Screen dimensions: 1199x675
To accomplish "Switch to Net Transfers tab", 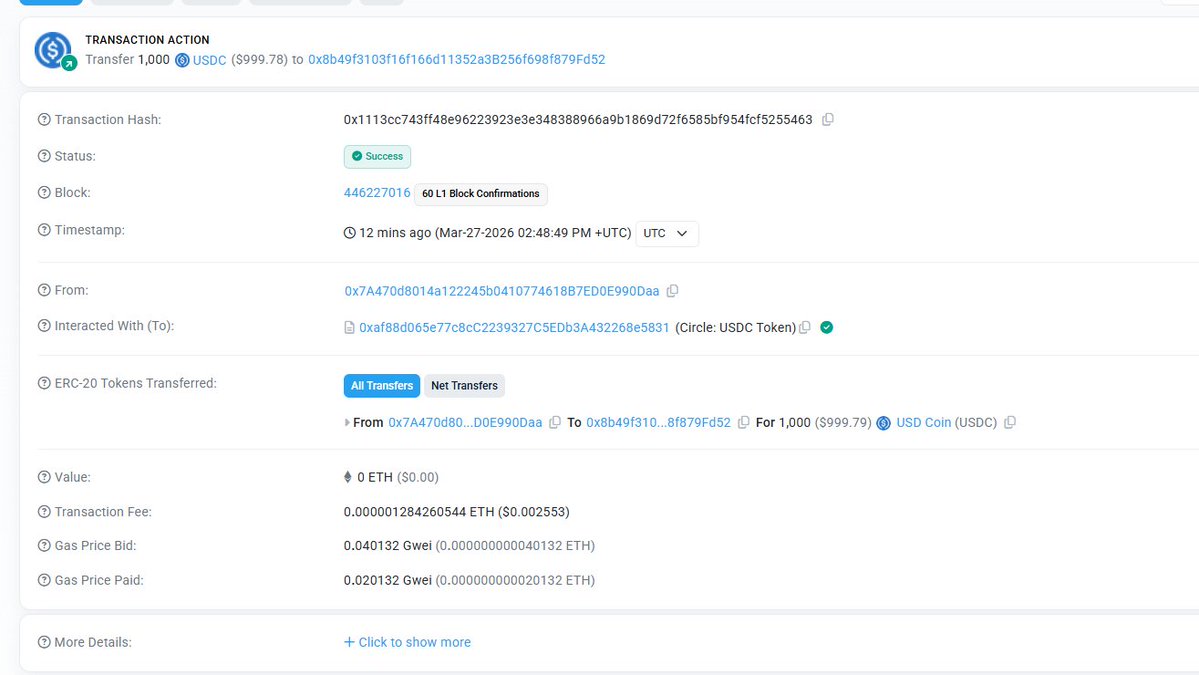I will tap(464, 385).
